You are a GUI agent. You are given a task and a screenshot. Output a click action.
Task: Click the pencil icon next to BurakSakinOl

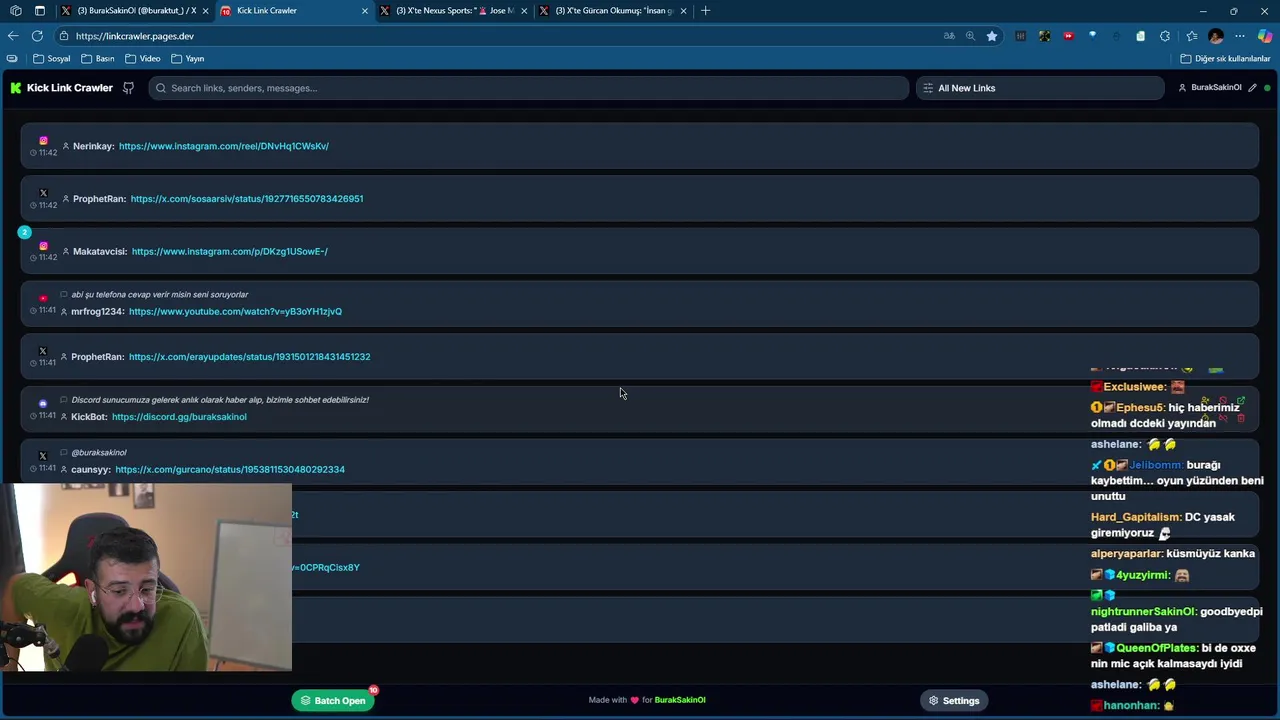point(1252,88)
